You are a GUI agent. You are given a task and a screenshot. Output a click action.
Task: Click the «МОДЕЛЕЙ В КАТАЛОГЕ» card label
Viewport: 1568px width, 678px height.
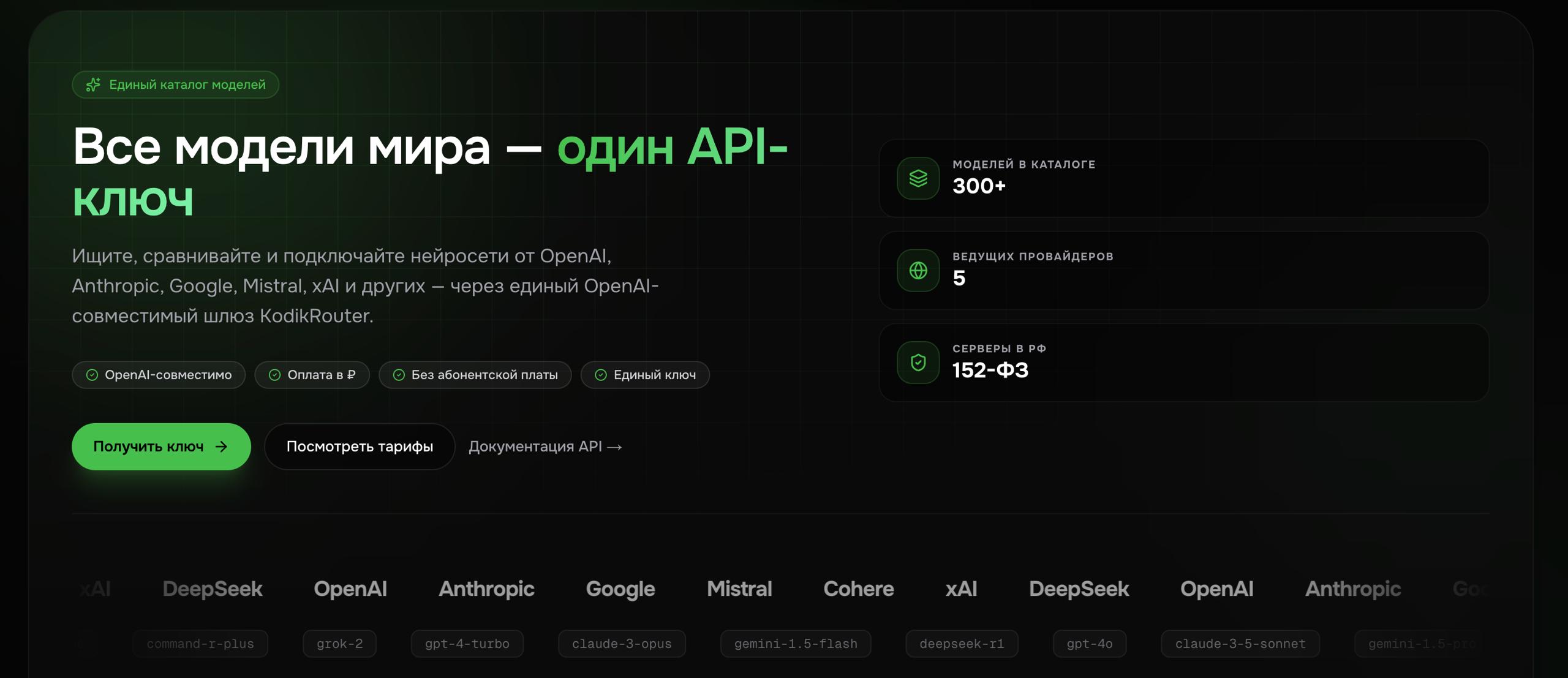pyautogui.click(x=1023, y=164)
